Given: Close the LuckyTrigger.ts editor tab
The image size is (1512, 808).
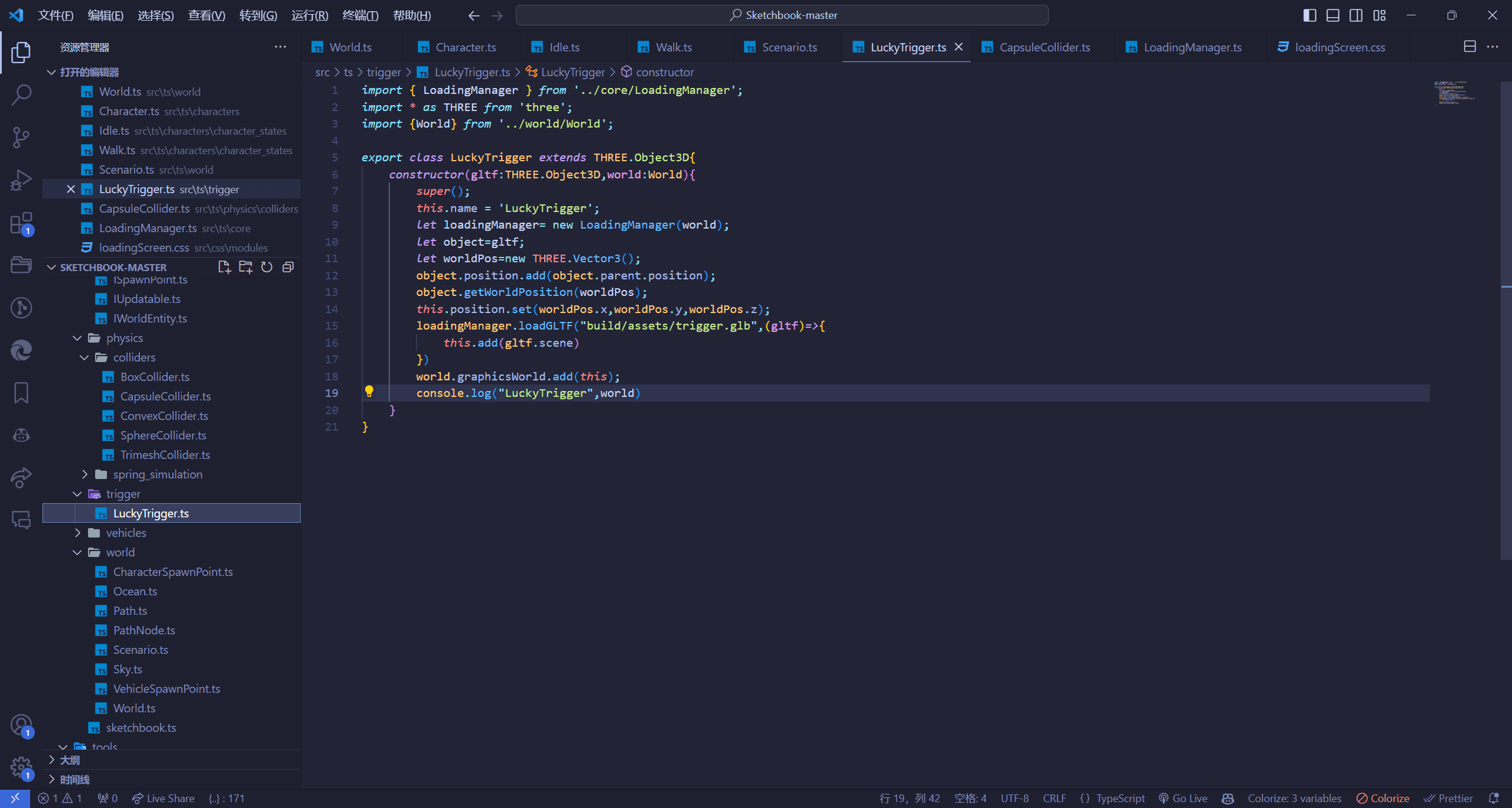Looking at the screenshot, I should (958, 47).
